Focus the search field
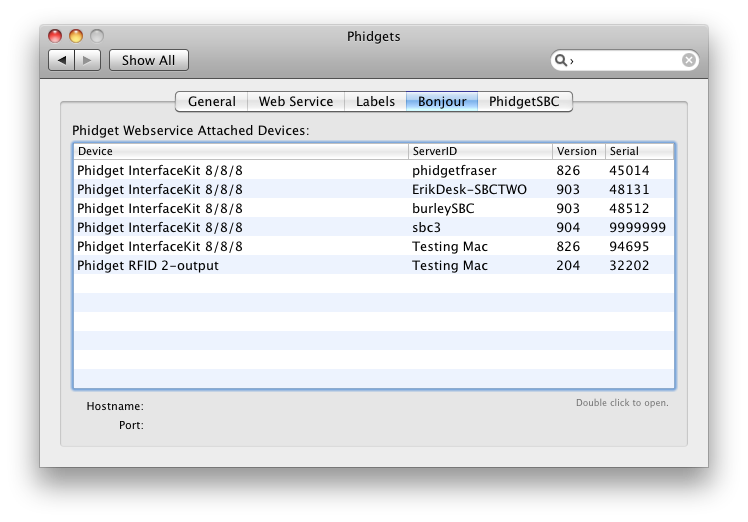 (625, 60)
